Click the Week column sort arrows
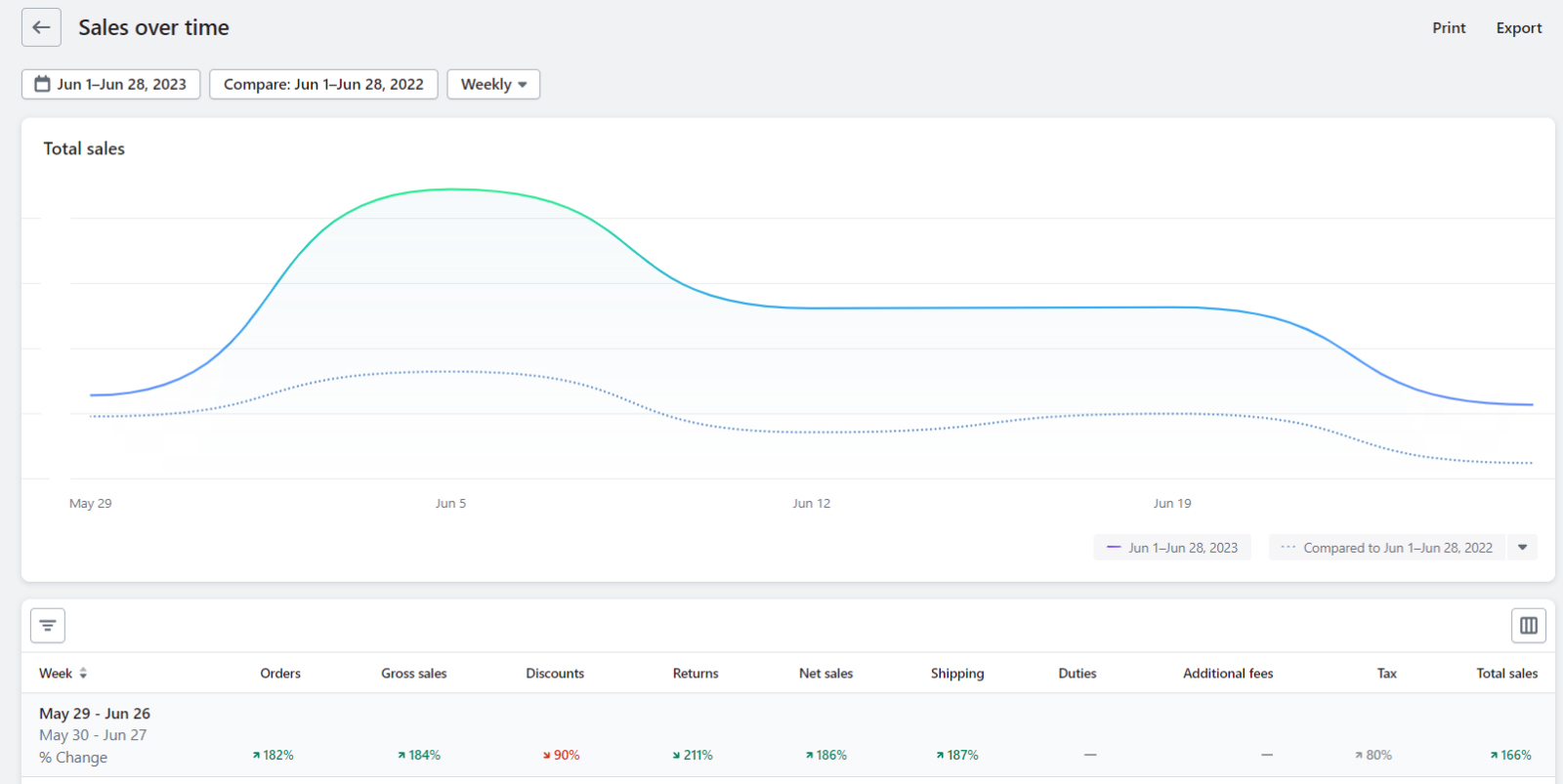The height and width of the screenshot is (784, 1563). click(83, 674)
